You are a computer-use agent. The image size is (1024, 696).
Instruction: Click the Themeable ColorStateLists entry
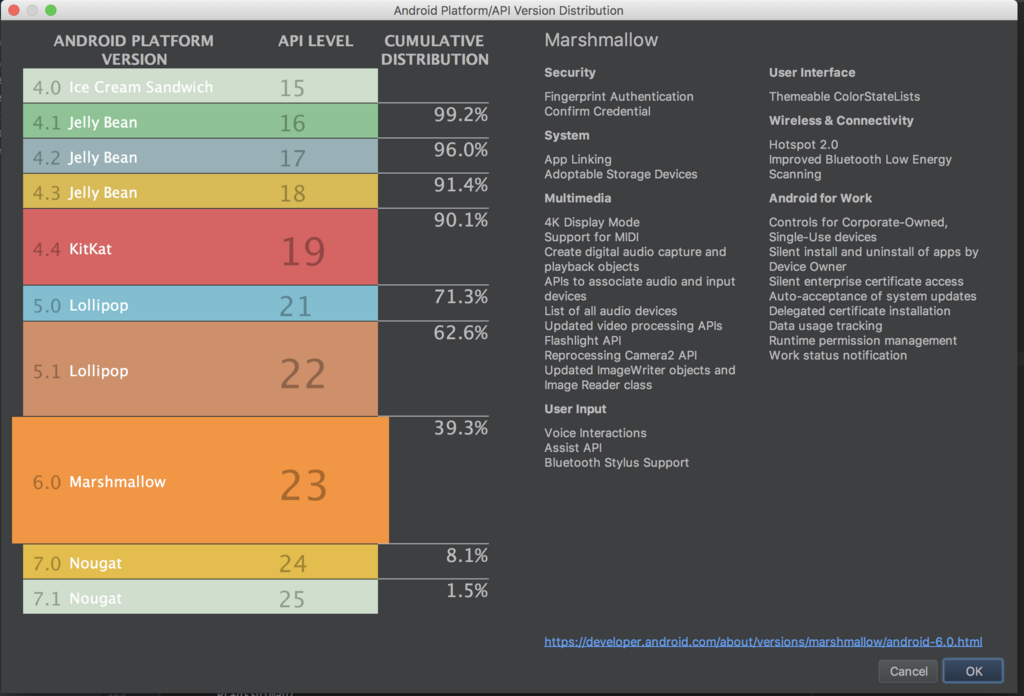click(x=844, y=97)
